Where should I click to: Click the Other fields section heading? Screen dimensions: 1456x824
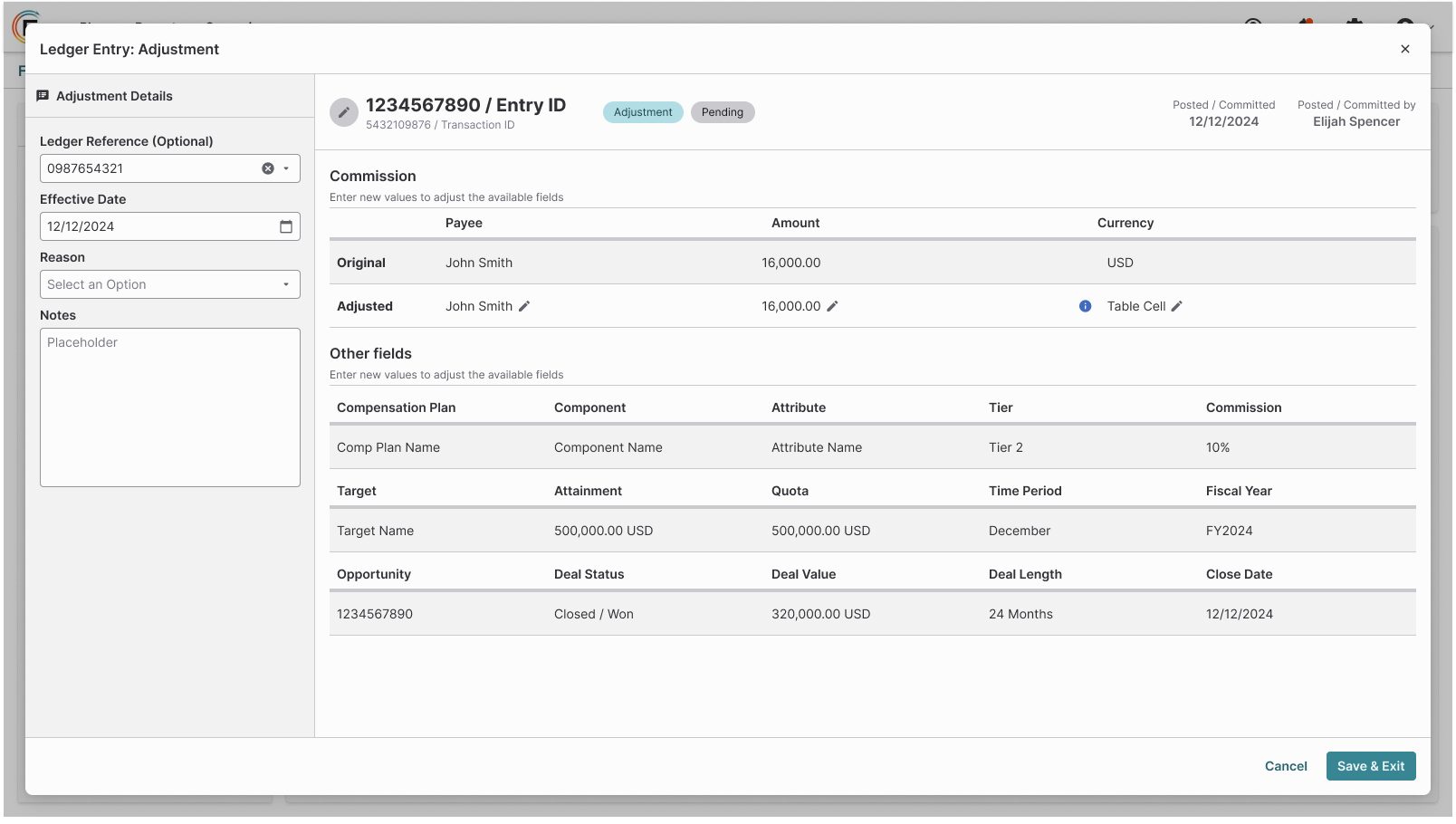click(x=370, y=353)
